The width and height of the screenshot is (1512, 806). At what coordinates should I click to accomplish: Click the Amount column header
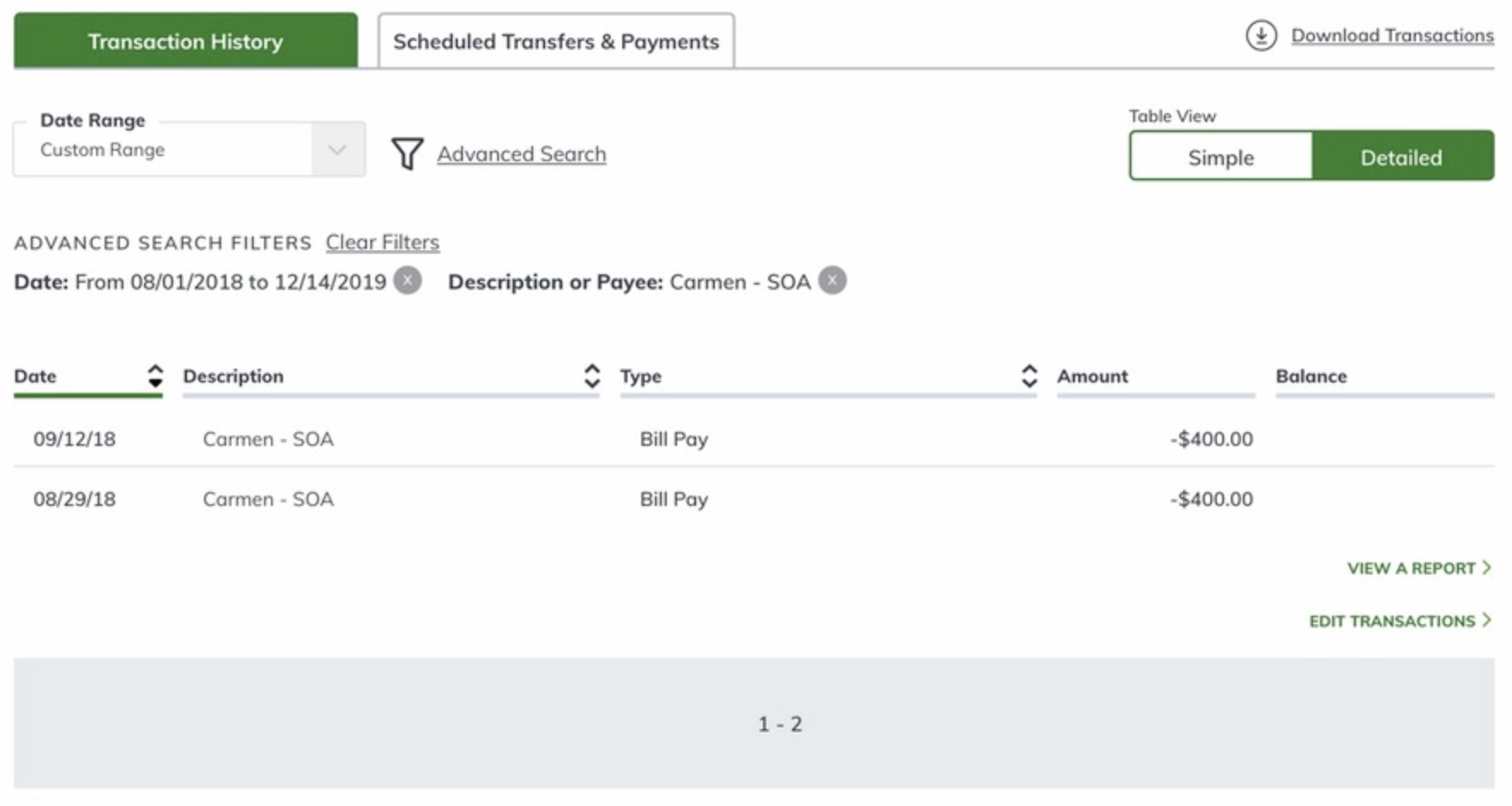click(1092, 376)
